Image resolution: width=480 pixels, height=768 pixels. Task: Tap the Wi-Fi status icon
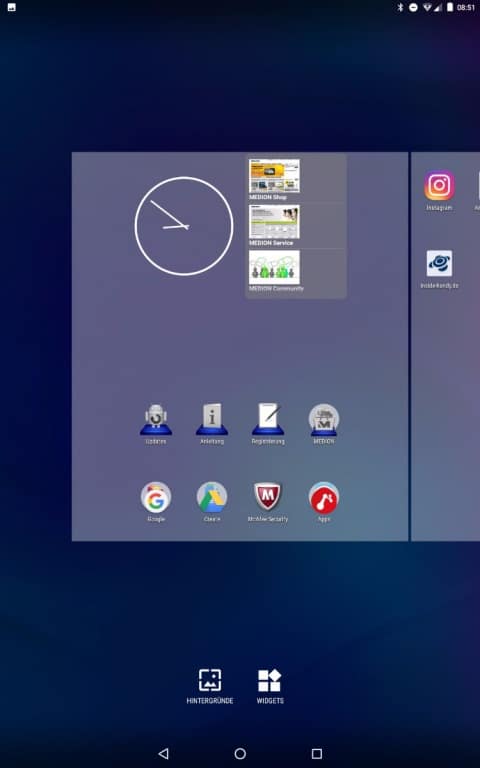[428, 7]
